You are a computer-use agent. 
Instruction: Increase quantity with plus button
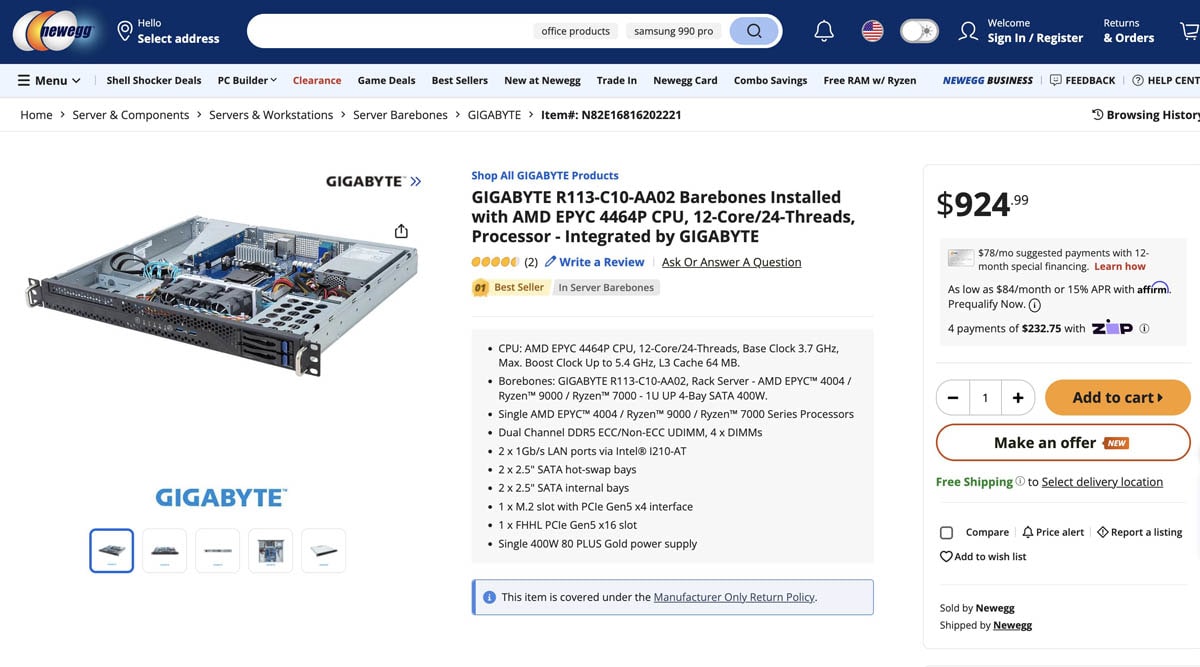1018,398
